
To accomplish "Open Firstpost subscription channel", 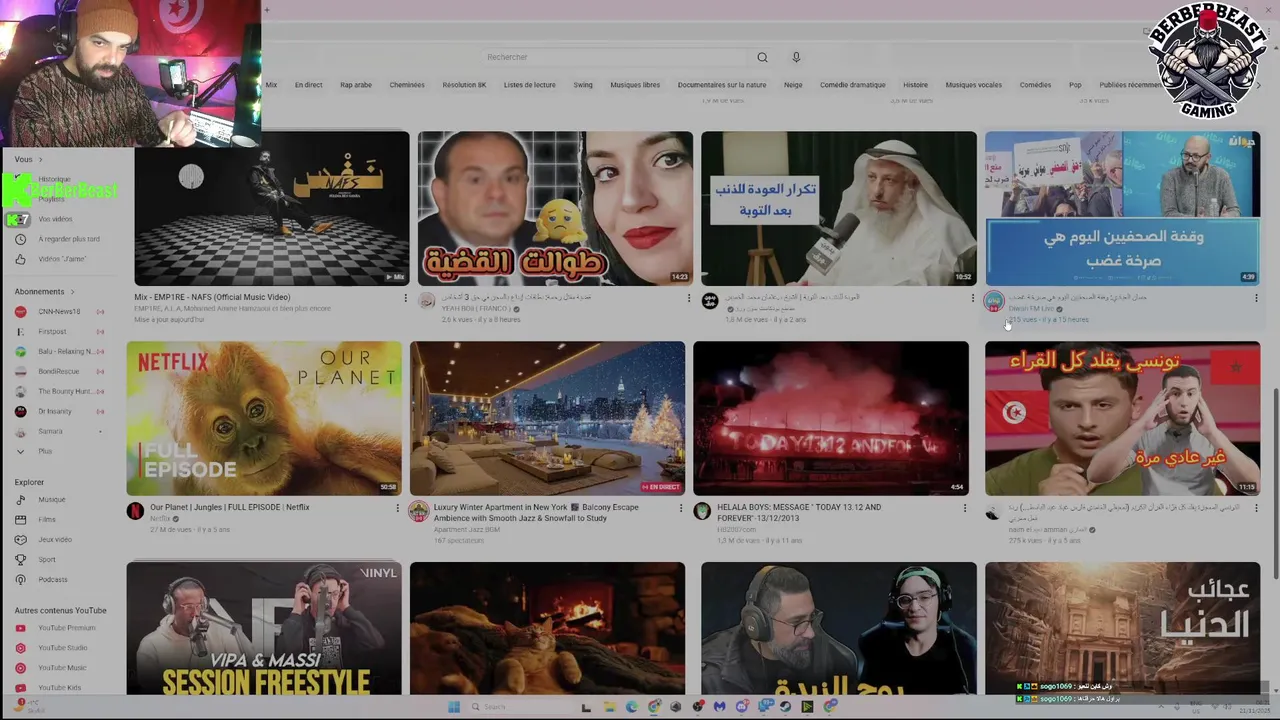I will (x=60, y=331).
